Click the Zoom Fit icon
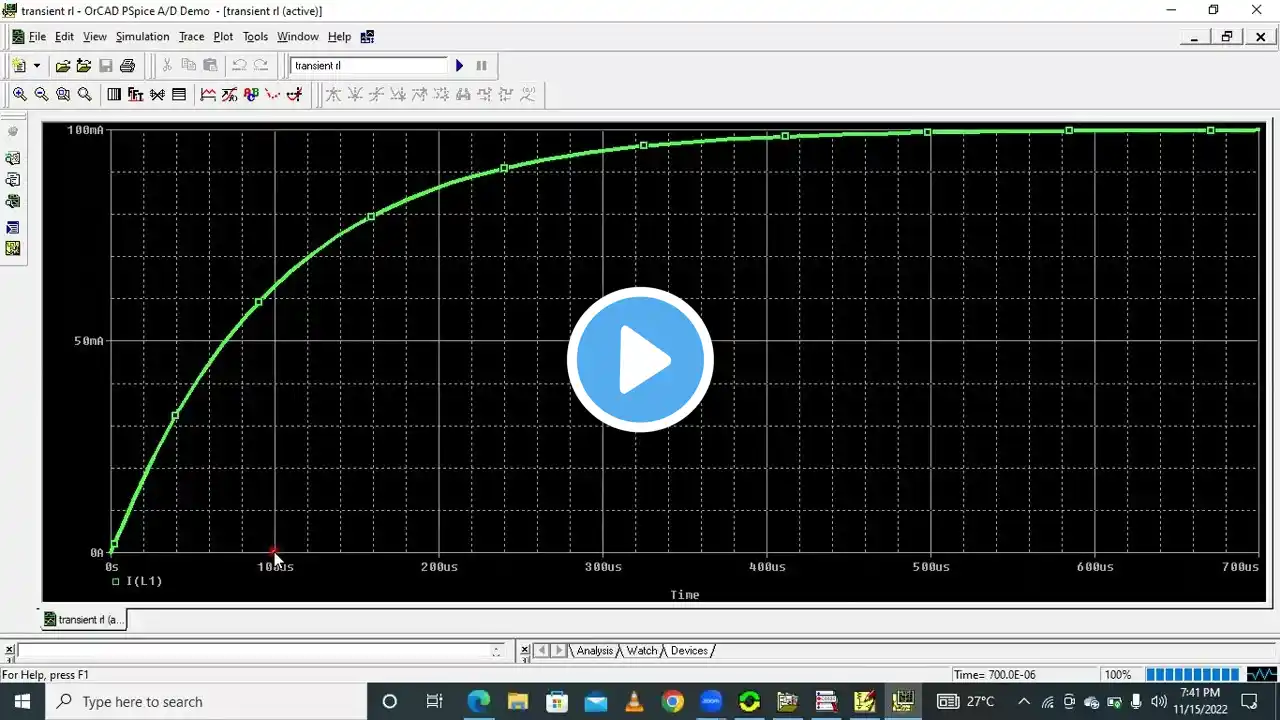The height and width of the screenshot is (720, 1280). 85,94
